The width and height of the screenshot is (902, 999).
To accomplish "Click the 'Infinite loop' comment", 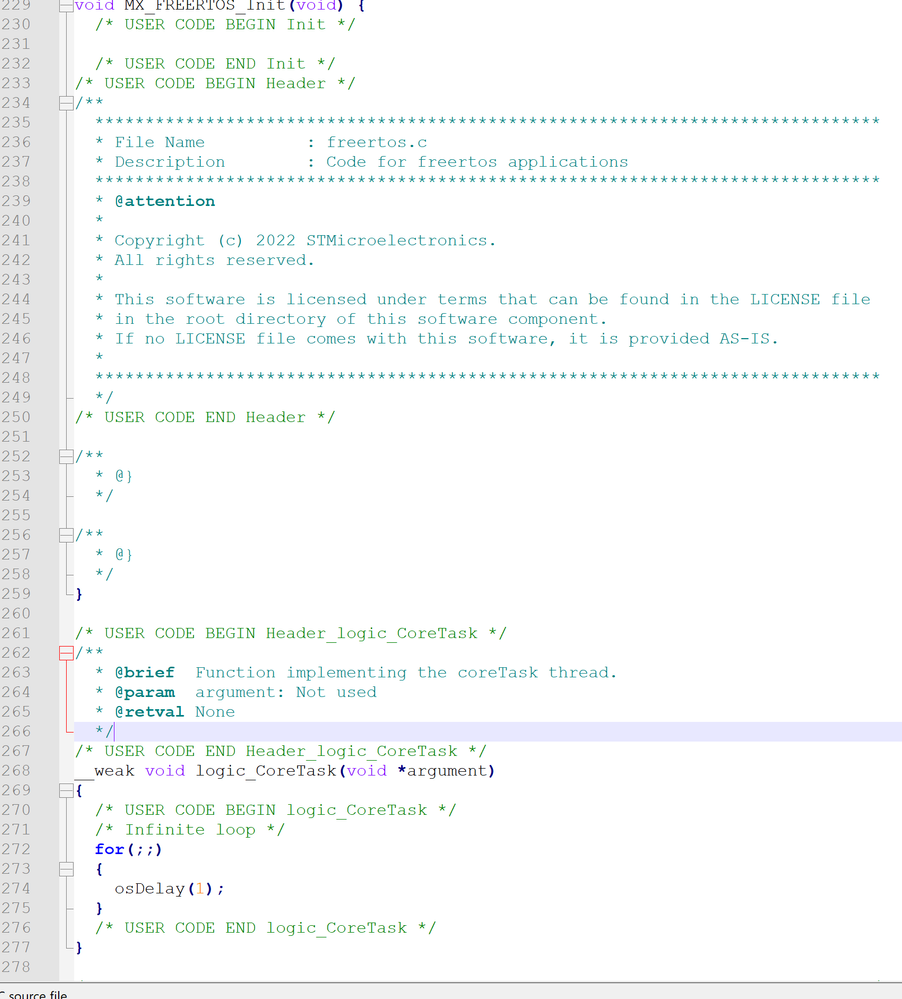I will pos(190,830).
